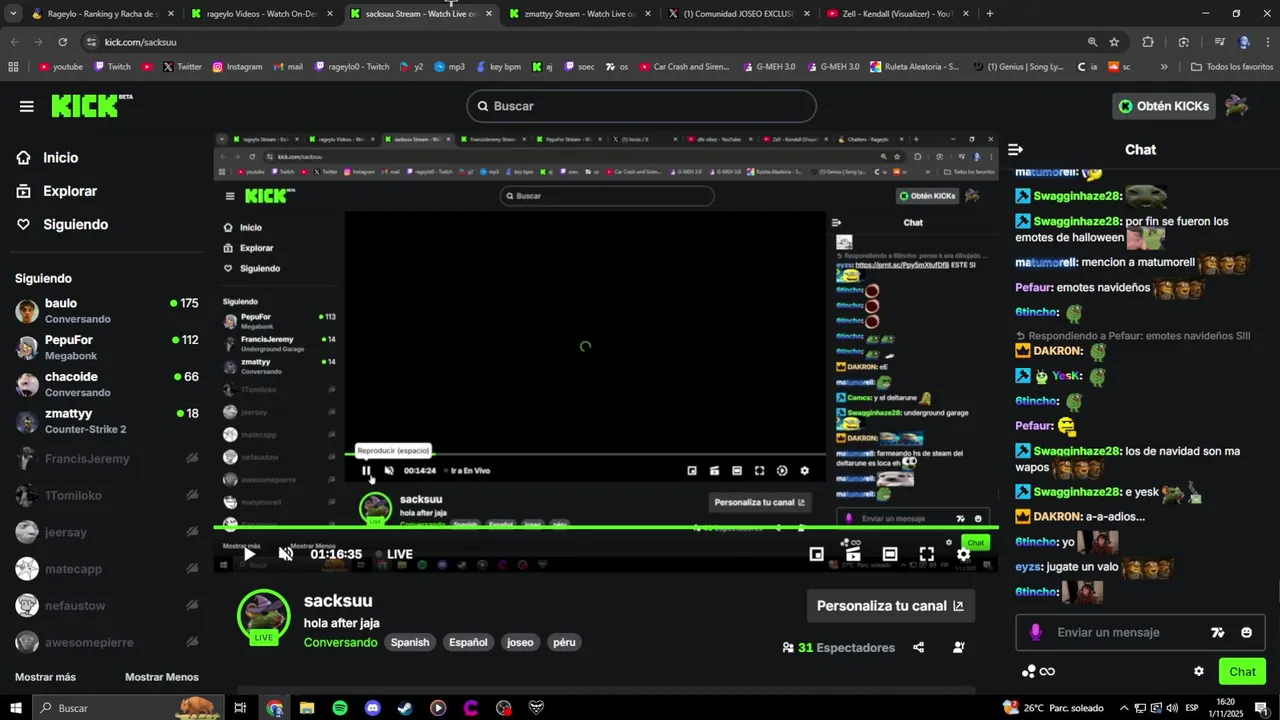The width and height of the screenshot is (1280, 720).
Task: Open a new browser tab
Action: click(x=990, y=14)
